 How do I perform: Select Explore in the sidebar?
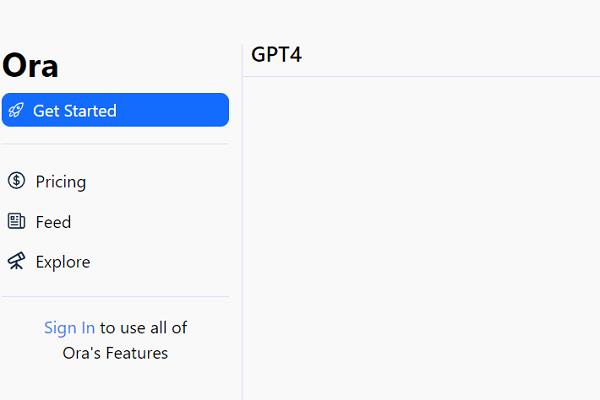tap(62, 261)
